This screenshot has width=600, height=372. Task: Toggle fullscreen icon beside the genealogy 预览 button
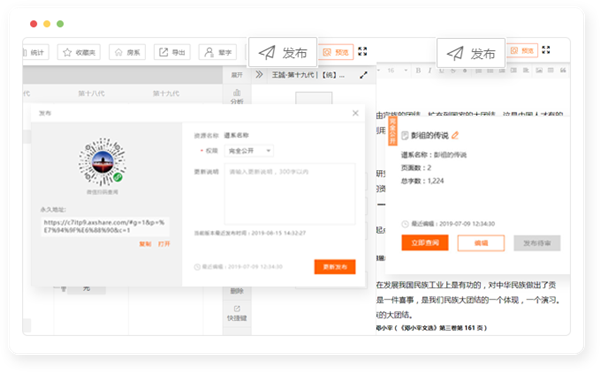362,51
